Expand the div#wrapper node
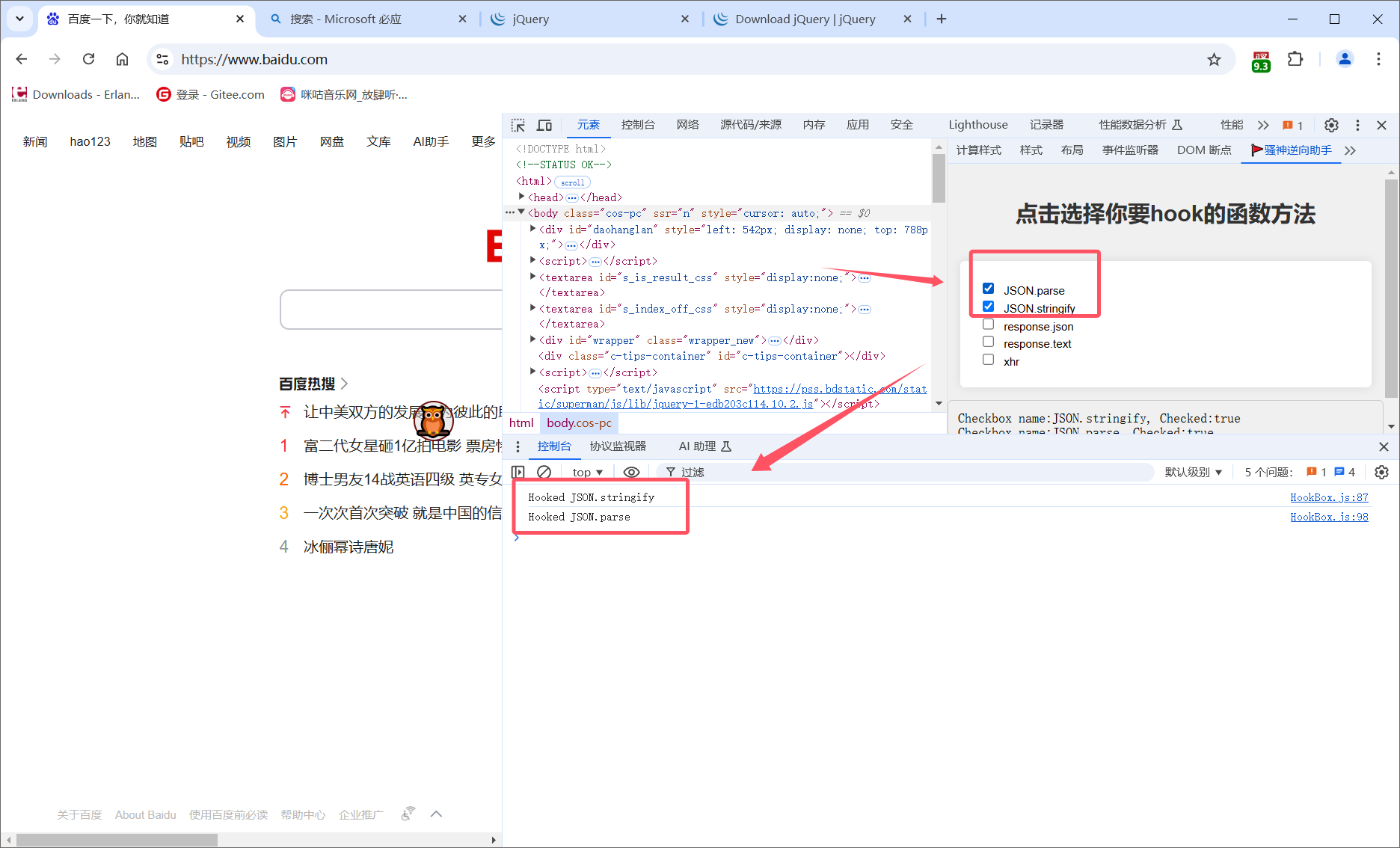 pos(532,339)
